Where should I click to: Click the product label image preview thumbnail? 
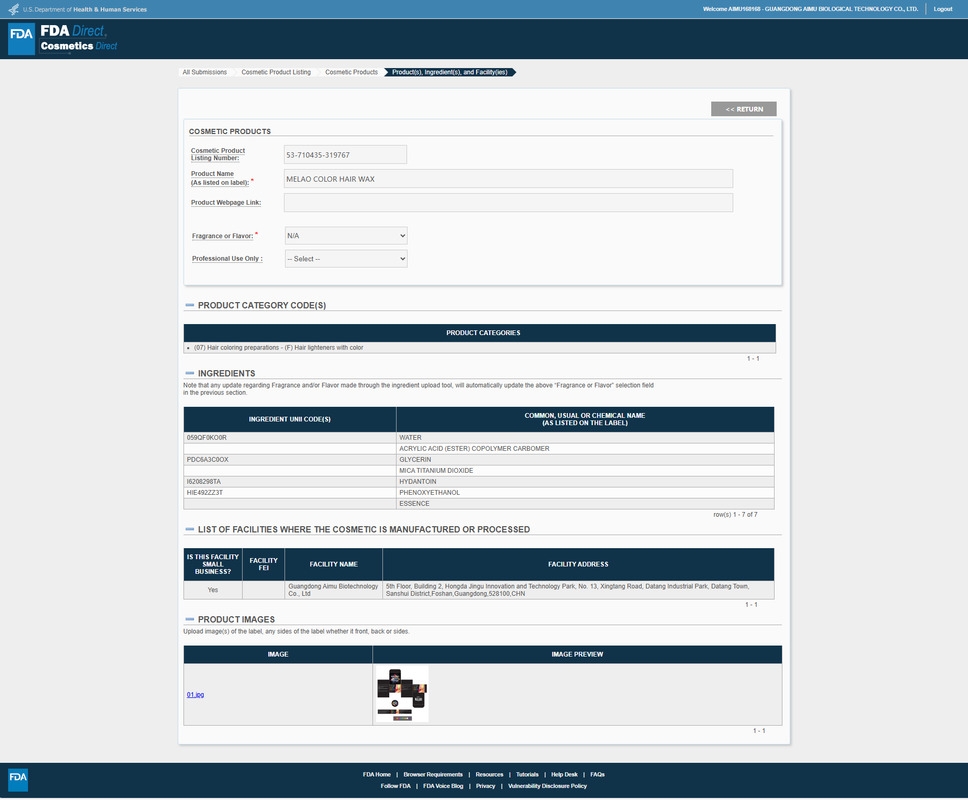(x=402, y=694)
